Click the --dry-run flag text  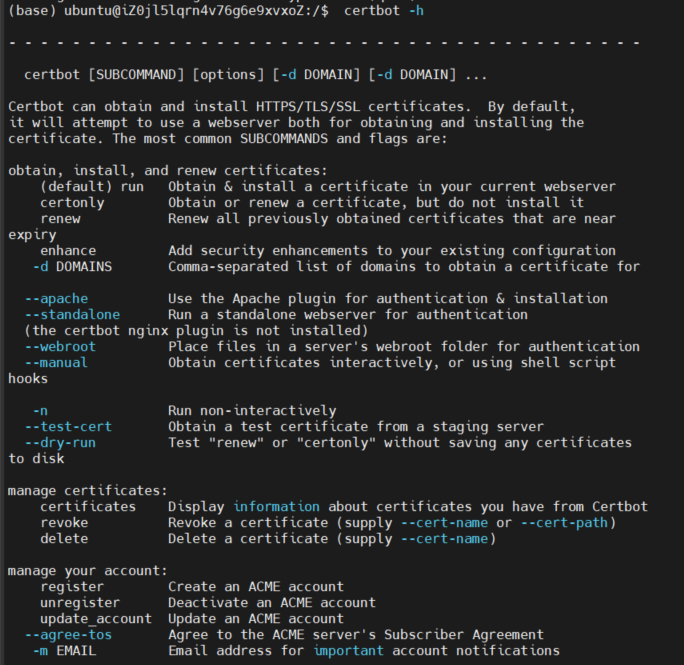tap(60, 442)
